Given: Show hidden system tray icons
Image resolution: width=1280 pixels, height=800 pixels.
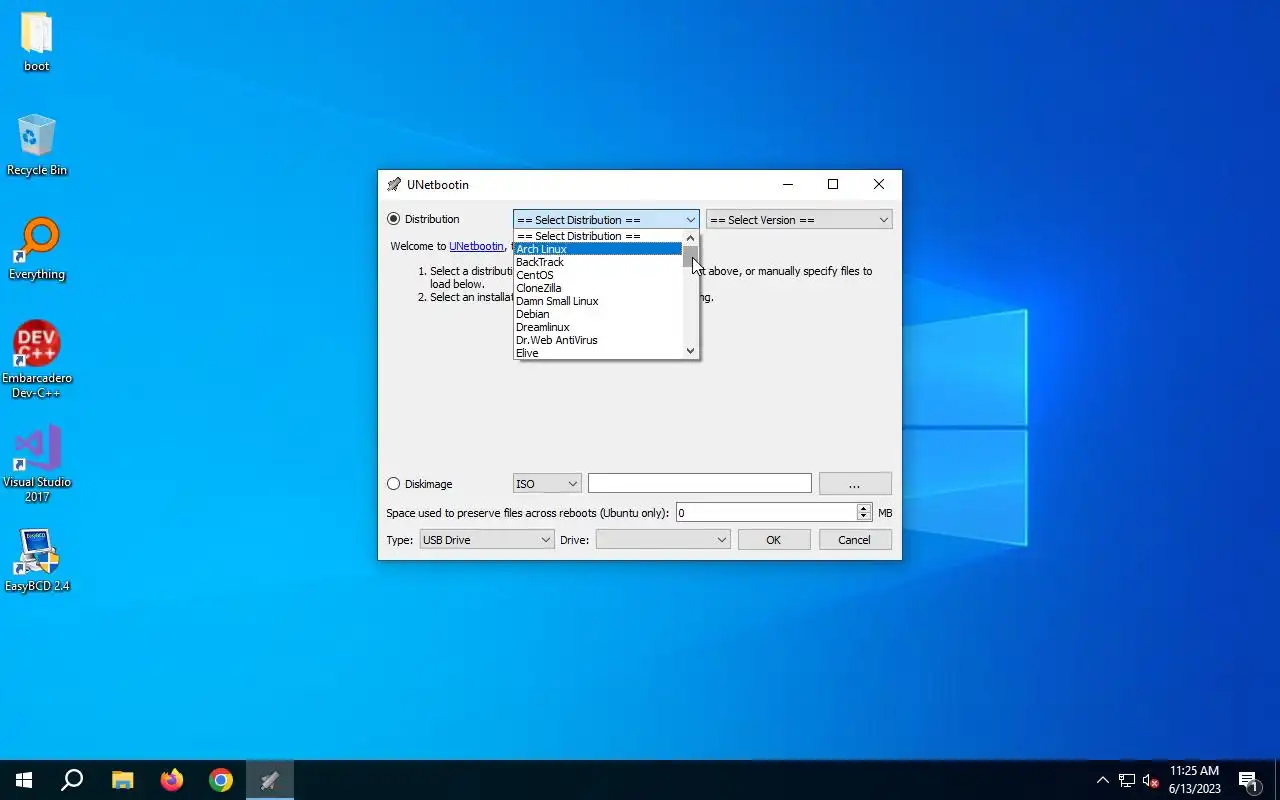Looking at the screenshot, I should pos(1103,780).
